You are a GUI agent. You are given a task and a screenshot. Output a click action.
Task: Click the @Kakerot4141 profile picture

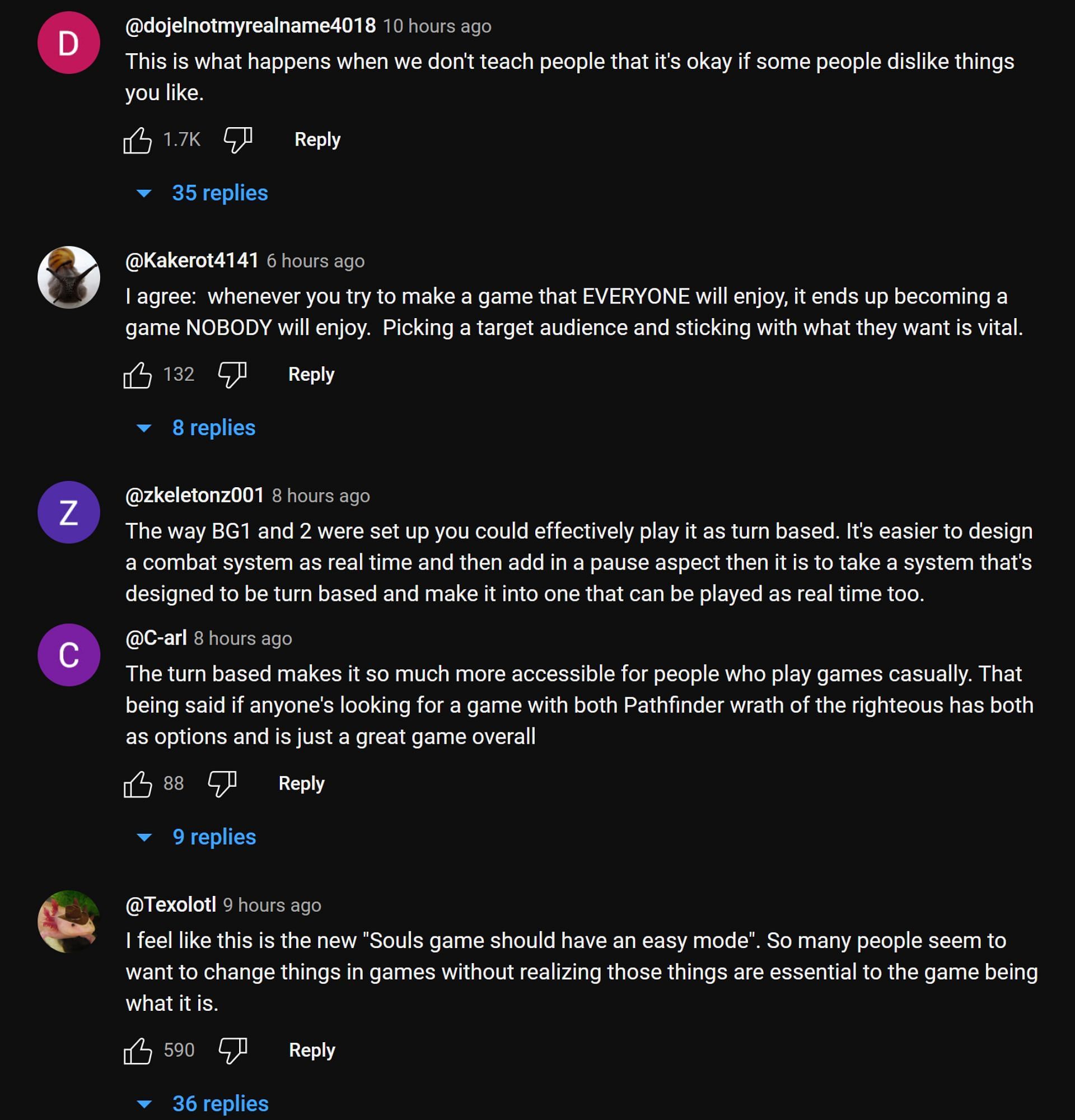coord(68,278)
